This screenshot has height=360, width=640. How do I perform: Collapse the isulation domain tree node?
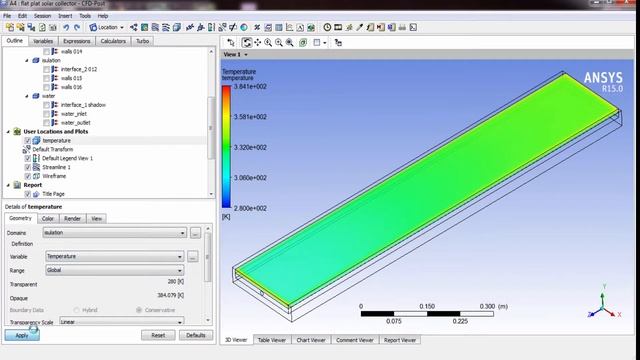point(27,60)
